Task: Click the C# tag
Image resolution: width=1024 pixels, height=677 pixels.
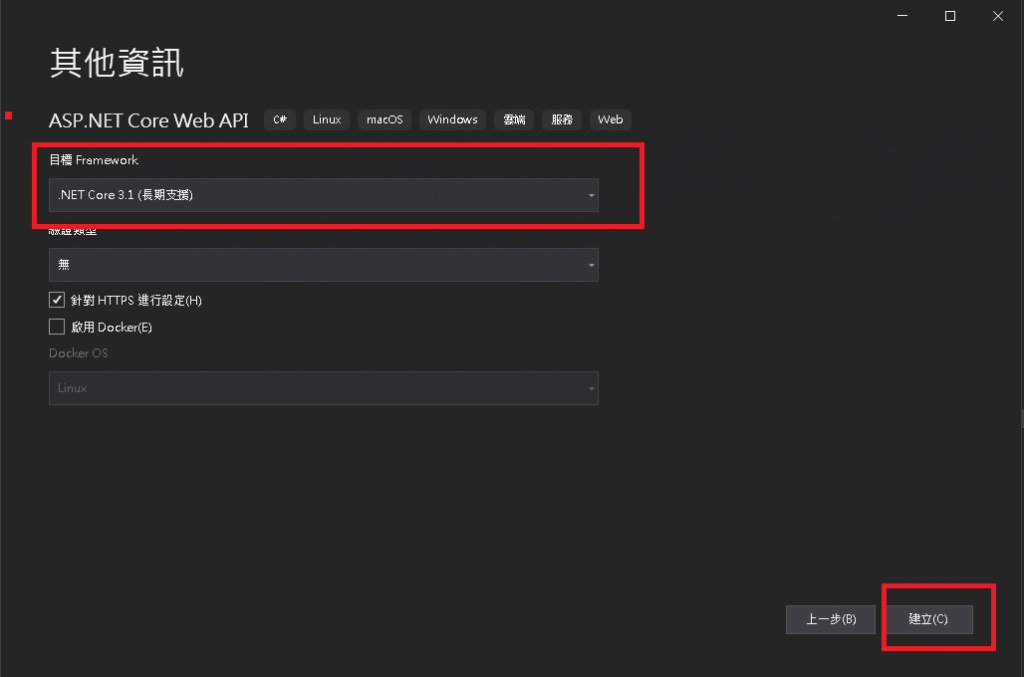Action: click(x=280, y=119)
